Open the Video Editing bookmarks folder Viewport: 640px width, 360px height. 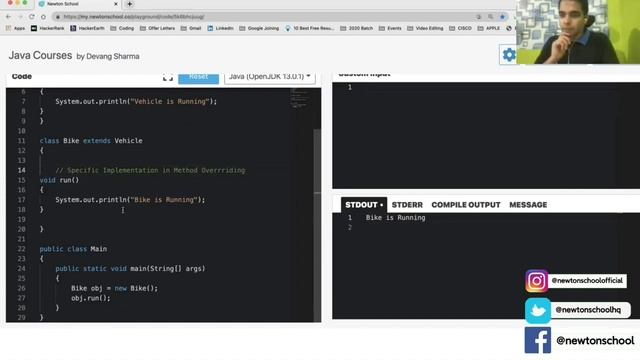pos(425,28)
